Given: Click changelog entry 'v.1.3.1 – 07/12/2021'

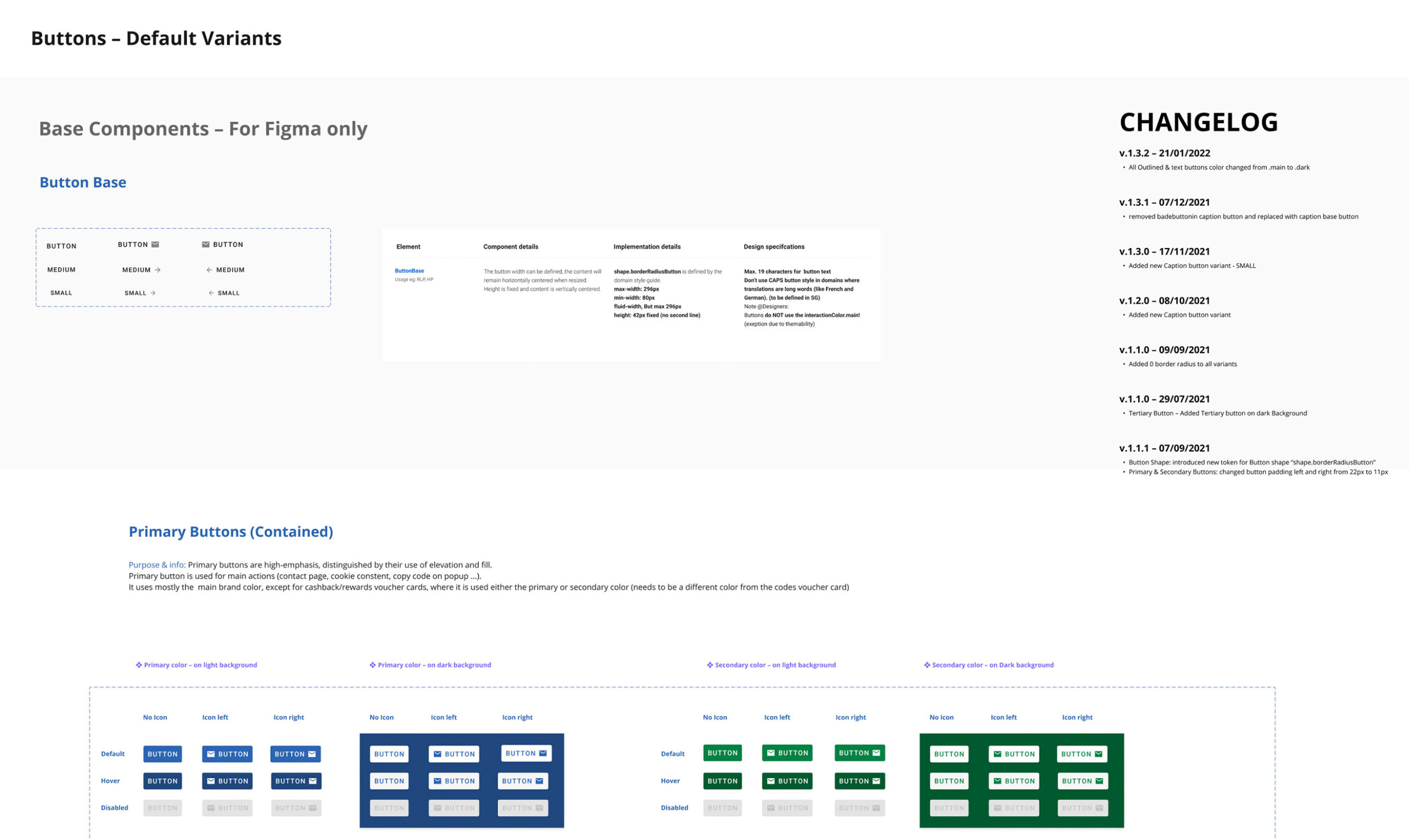Looking at the screenshot, I should [1165, 202].
